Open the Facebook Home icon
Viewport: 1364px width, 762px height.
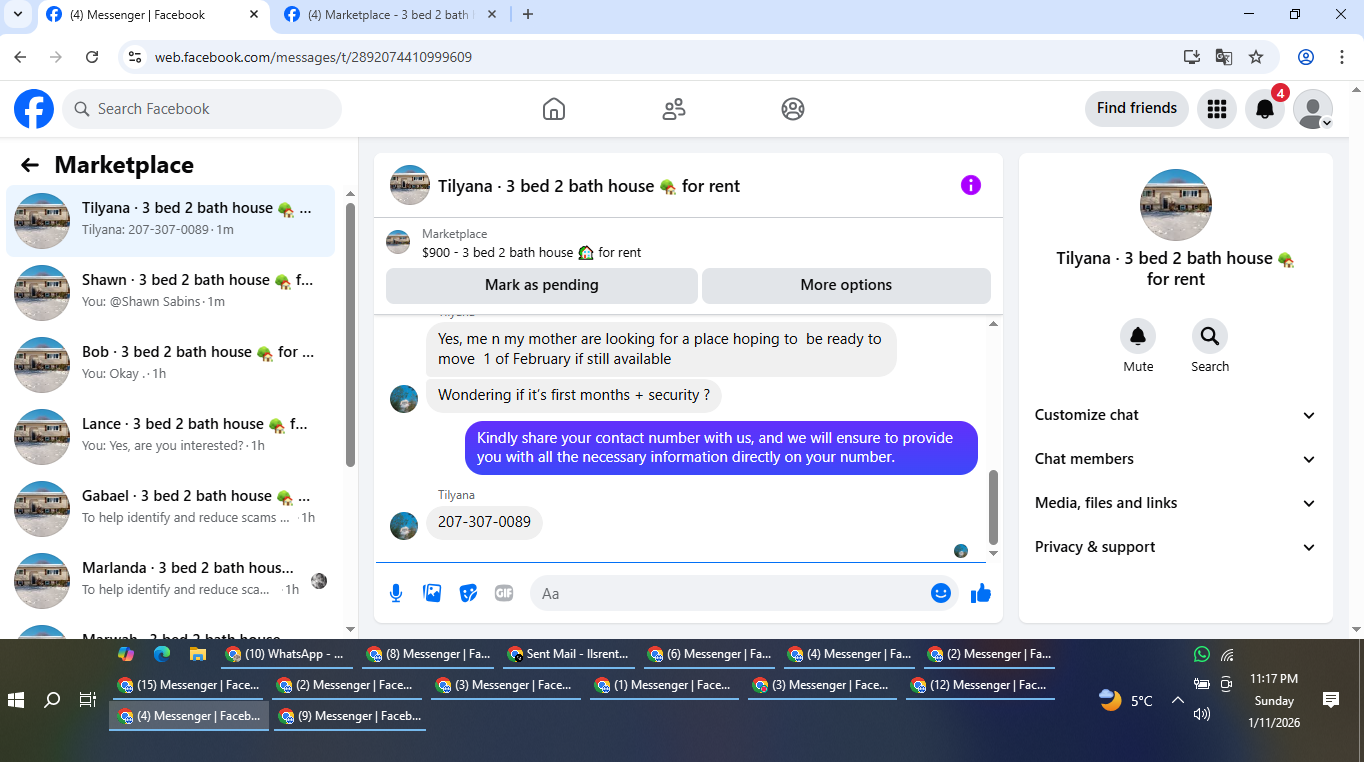[554, 109]
